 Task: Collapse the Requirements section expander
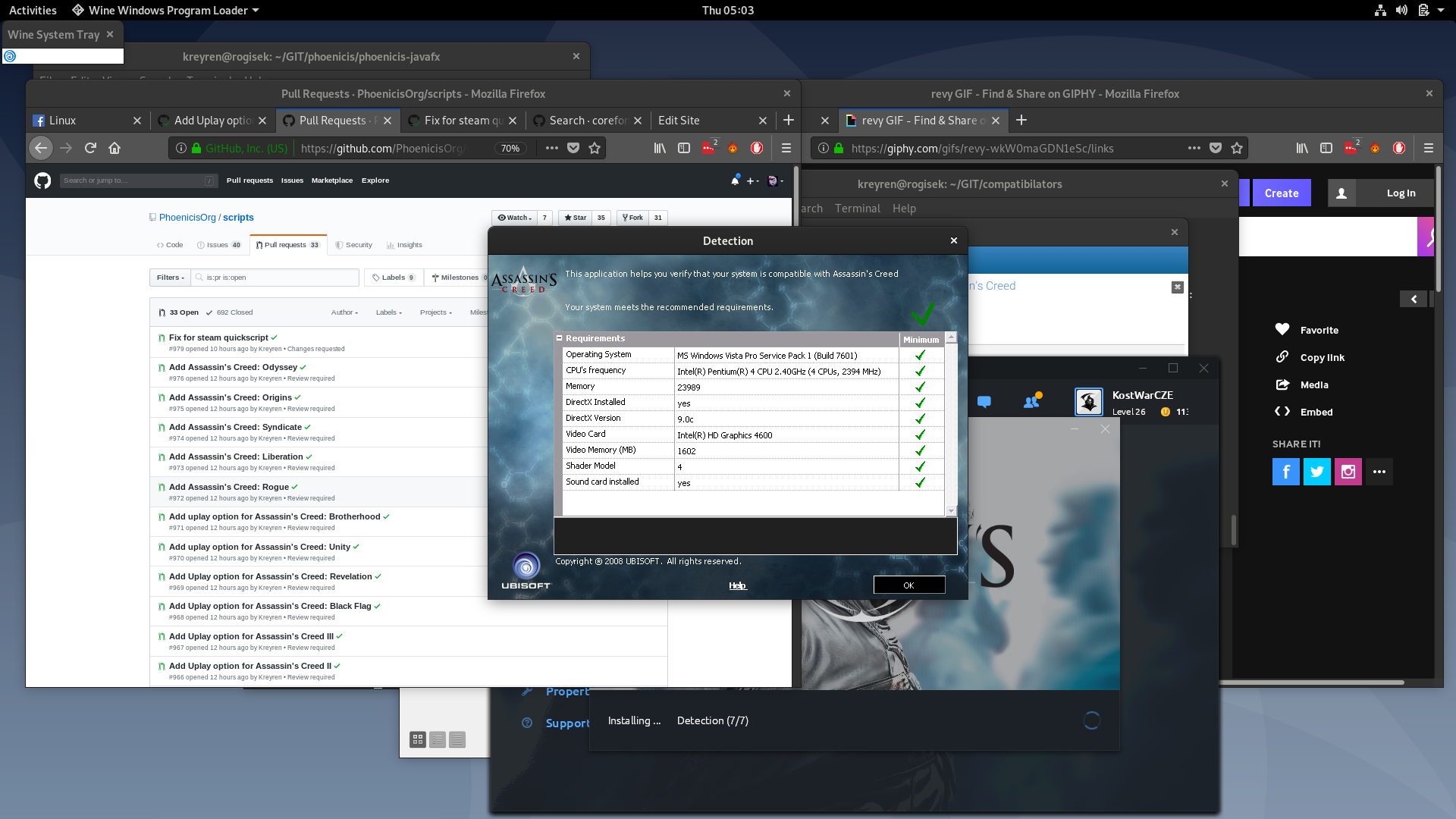(560, 338)
